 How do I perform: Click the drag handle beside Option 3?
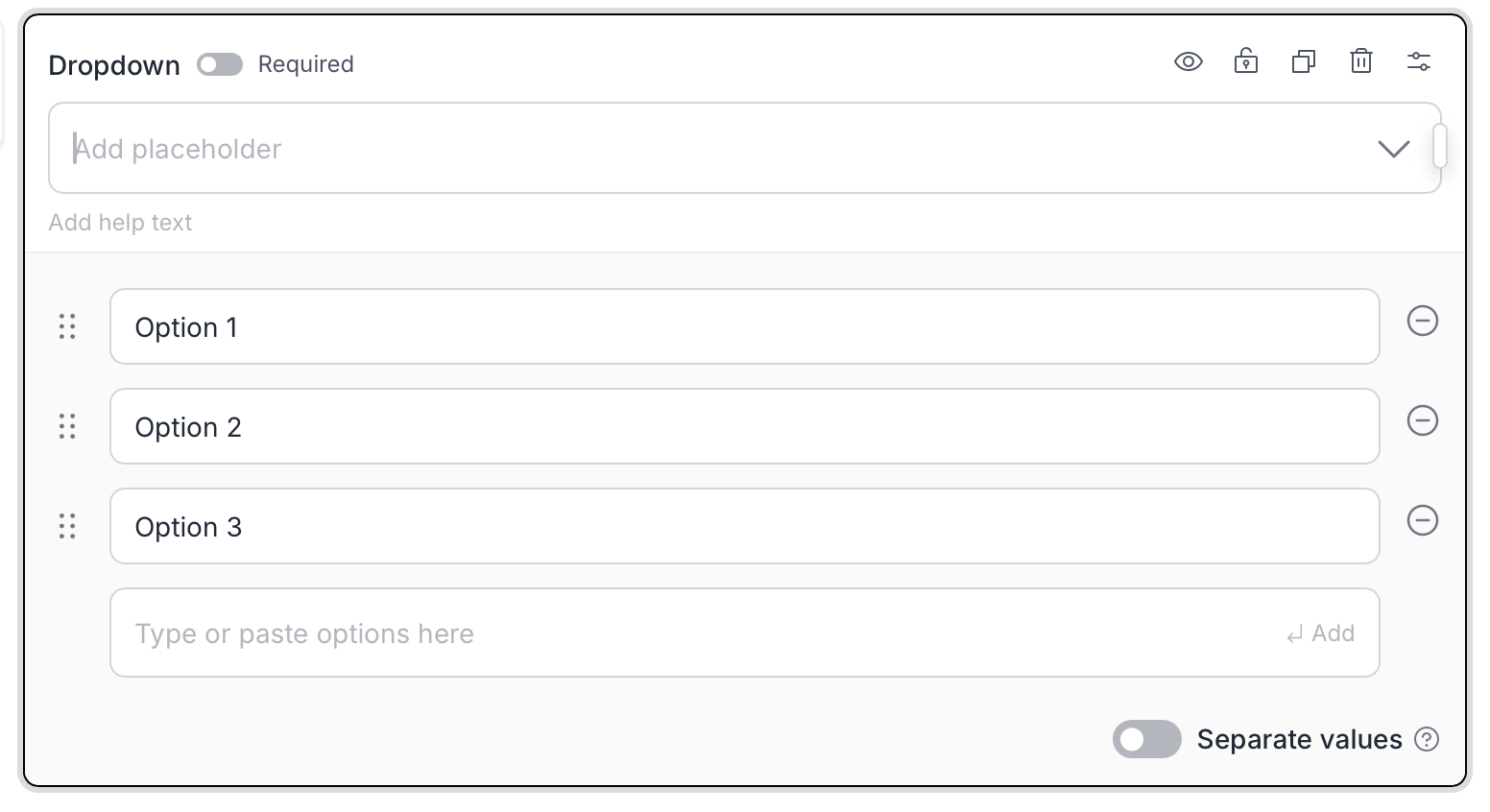(x=67, y=526)
